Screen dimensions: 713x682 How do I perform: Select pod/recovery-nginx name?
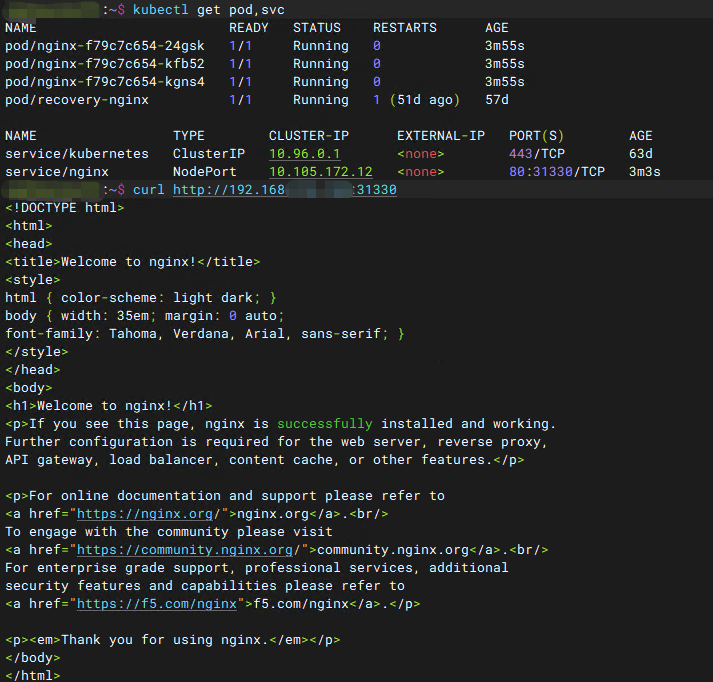(x=76, y=100)
